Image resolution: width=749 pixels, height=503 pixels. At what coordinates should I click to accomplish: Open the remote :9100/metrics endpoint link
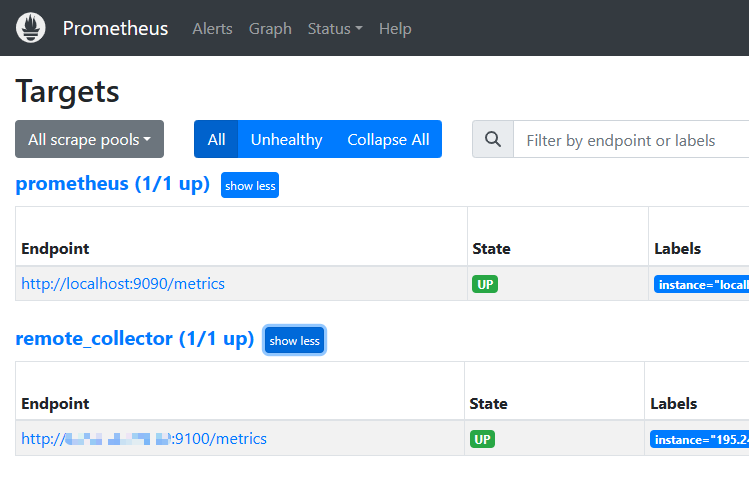144,439
